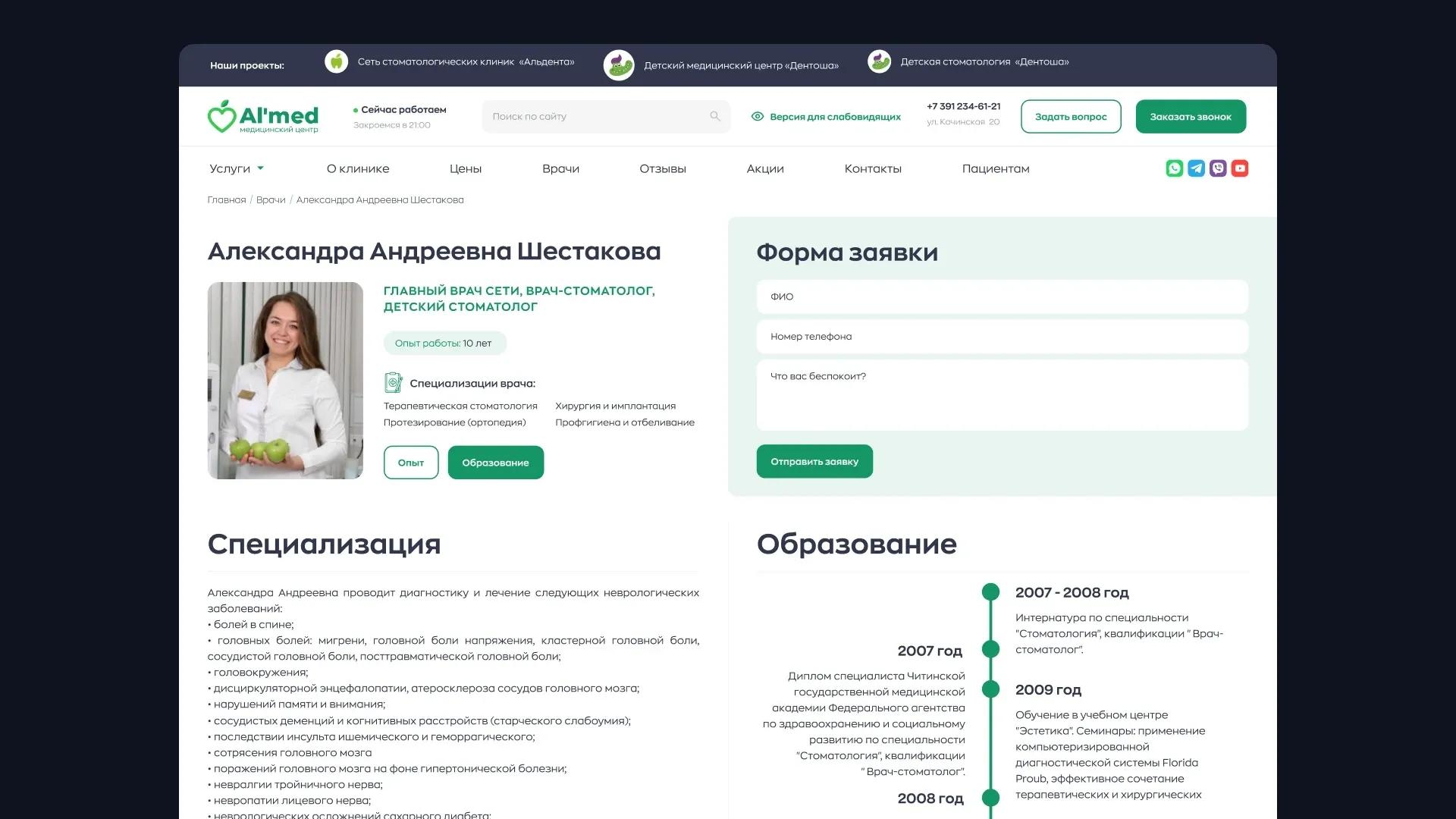This screenshot has width=1456, height=819.
Task: Select Врачи in the main menu
Action: pos(560,168)
